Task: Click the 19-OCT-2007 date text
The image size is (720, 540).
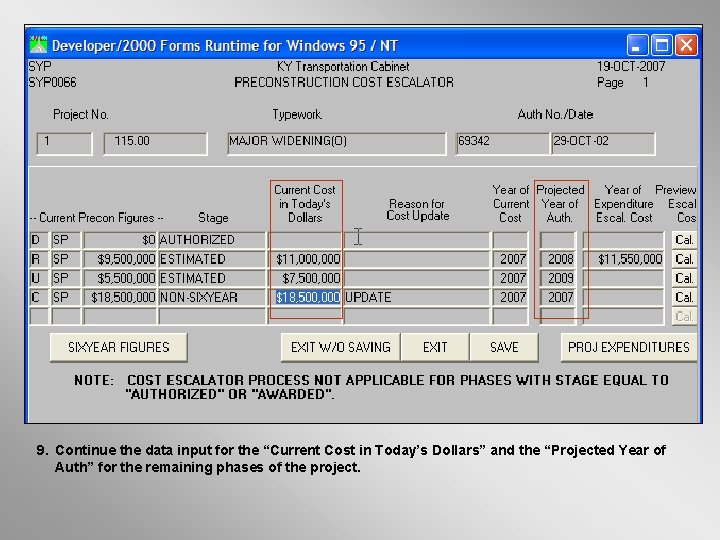Action: (x=631, y=67)
